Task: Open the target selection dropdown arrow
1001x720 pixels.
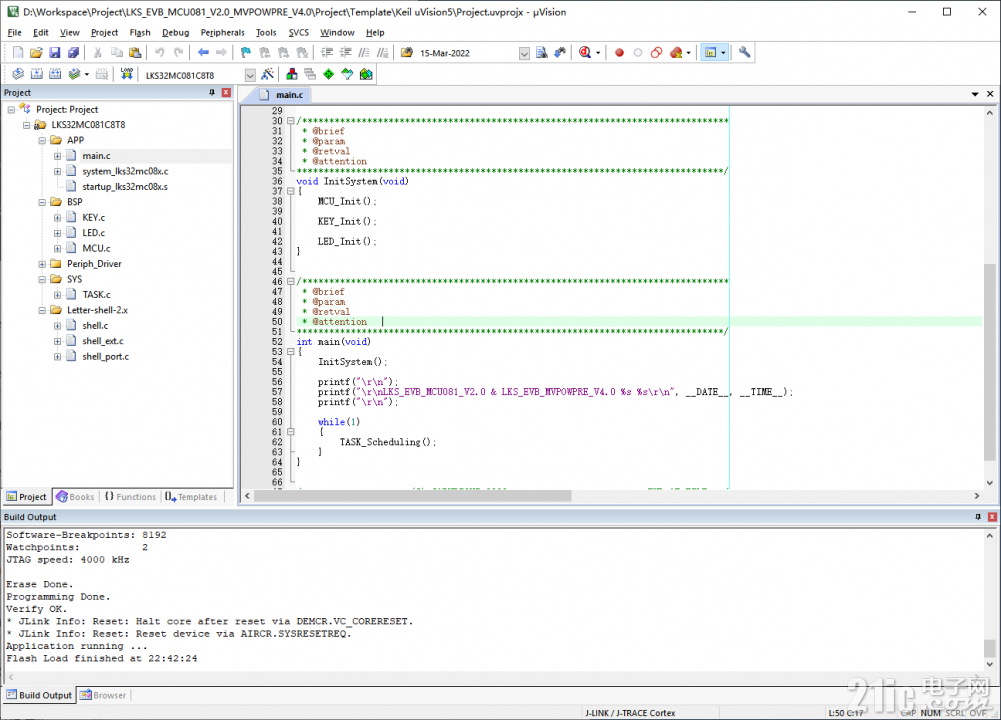Action: pos(250,75)
